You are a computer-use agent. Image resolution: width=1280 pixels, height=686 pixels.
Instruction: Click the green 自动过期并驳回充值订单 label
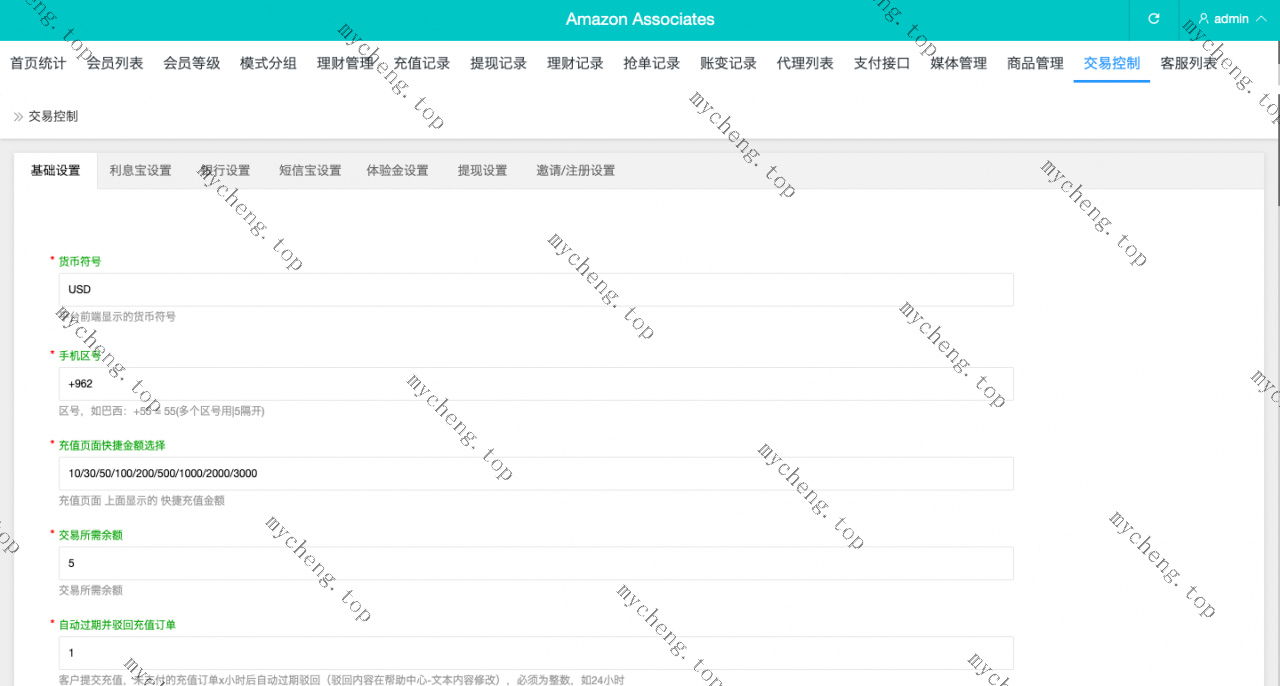(117, 625)
